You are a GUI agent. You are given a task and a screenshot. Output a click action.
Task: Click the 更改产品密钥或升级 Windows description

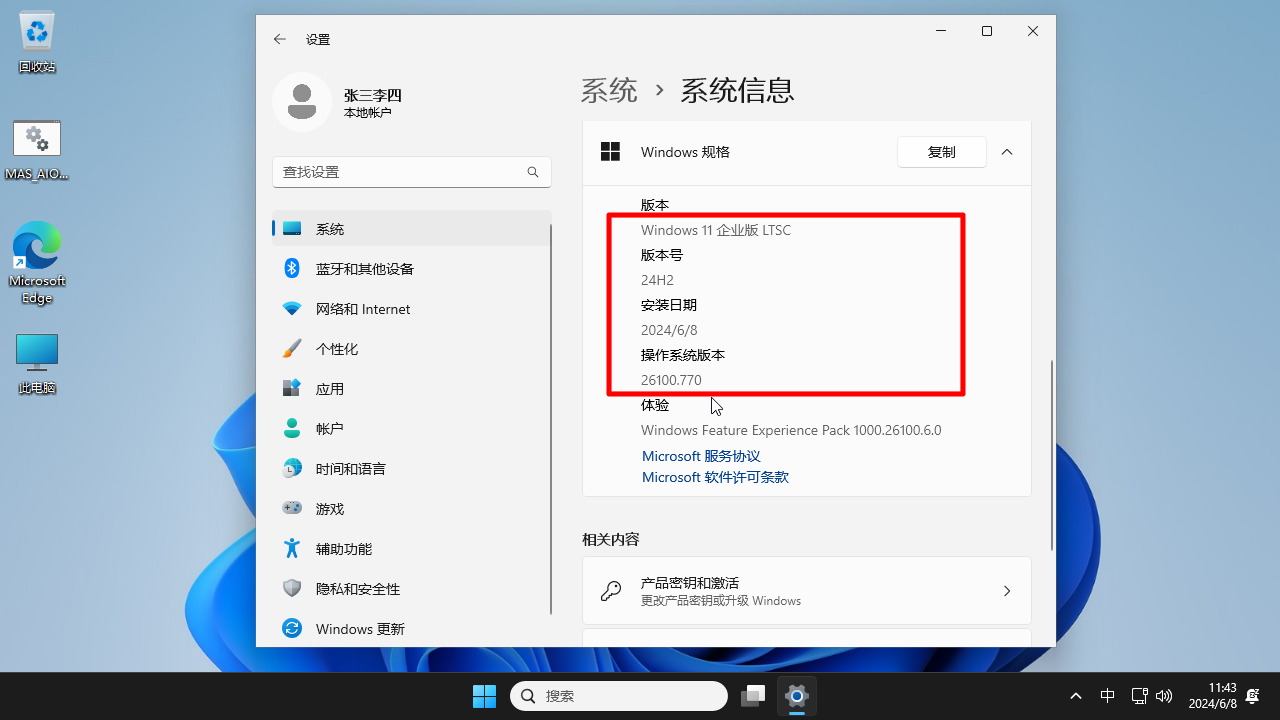pos(721,601)
